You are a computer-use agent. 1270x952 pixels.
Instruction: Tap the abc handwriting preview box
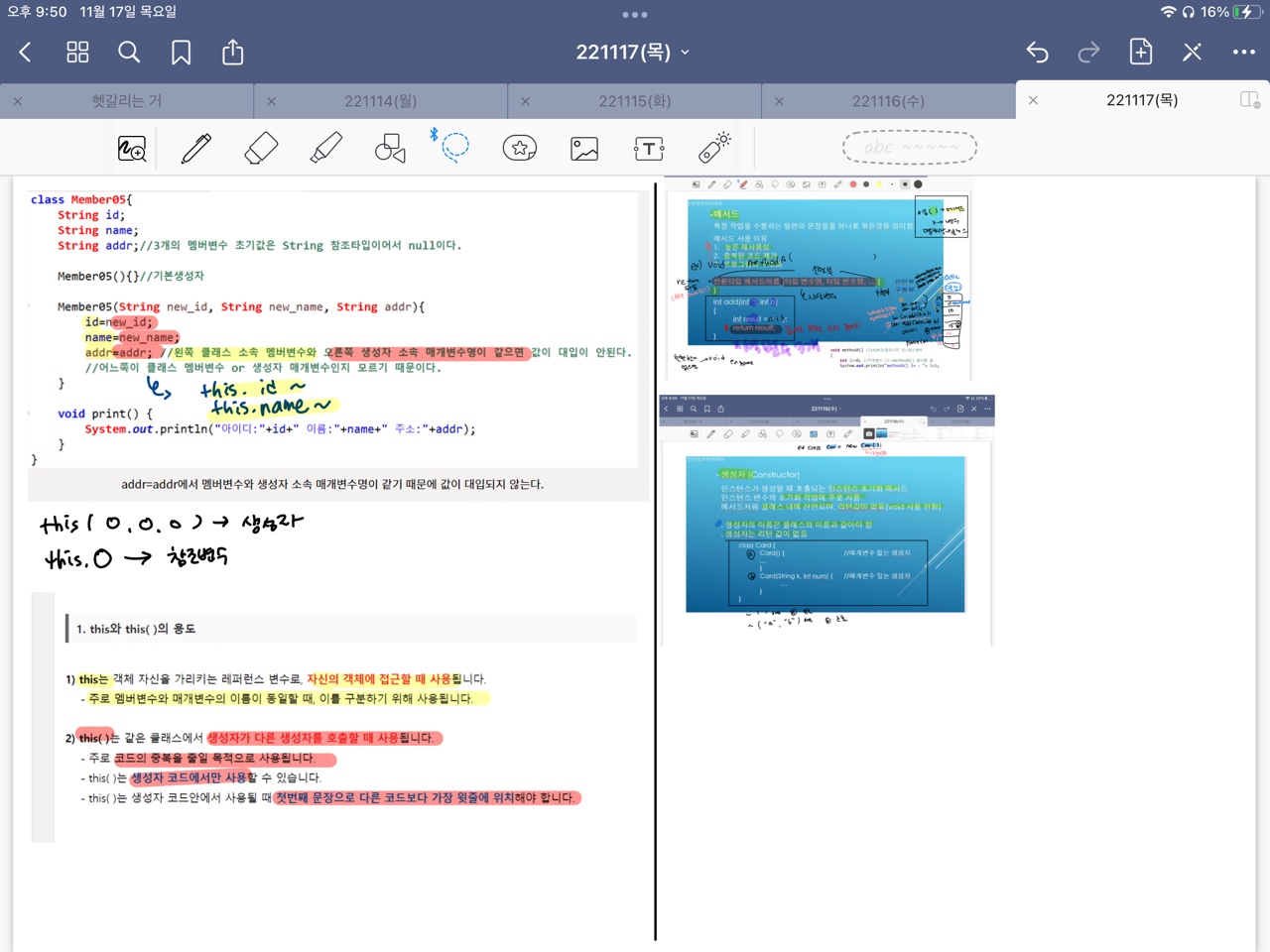point(910,148)
